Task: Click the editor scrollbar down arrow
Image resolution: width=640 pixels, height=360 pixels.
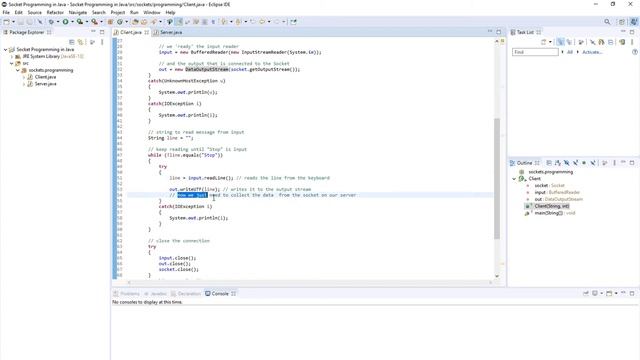Action: tap(497, 276)
